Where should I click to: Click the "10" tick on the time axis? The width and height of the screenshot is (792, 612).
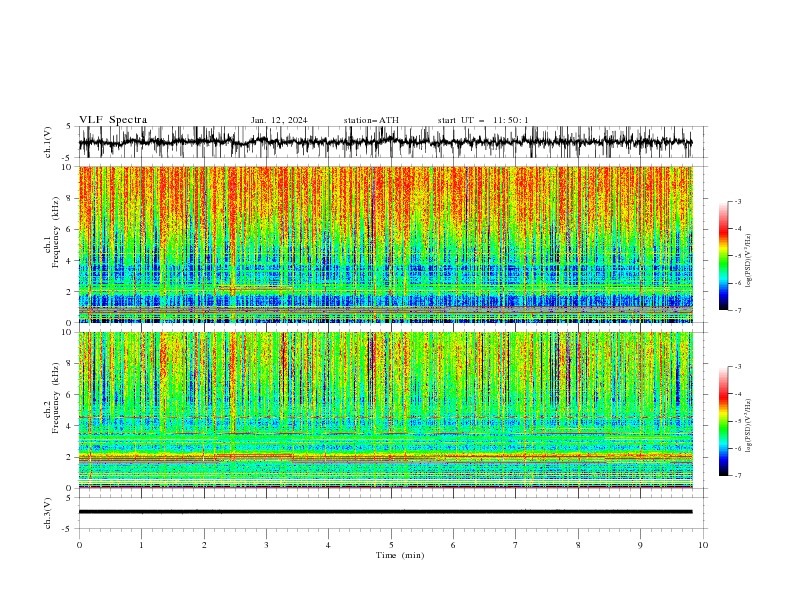click(703, 545)
